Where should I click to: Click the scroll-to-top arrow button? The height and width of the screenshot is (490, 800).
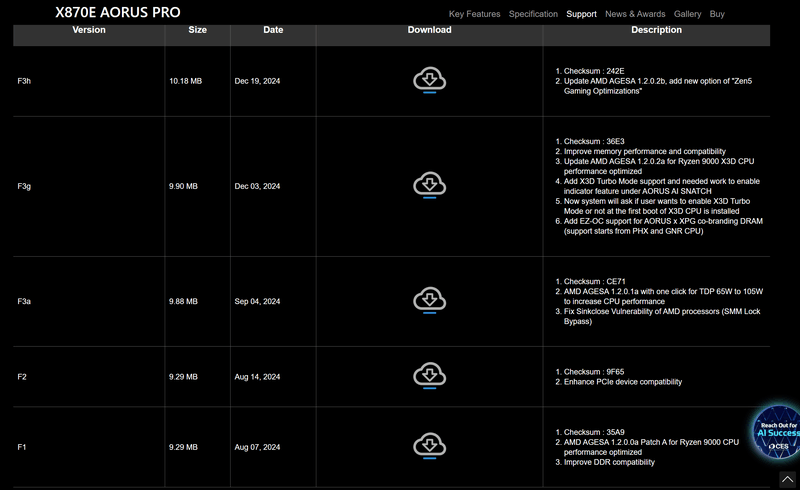tap(788, 479)
